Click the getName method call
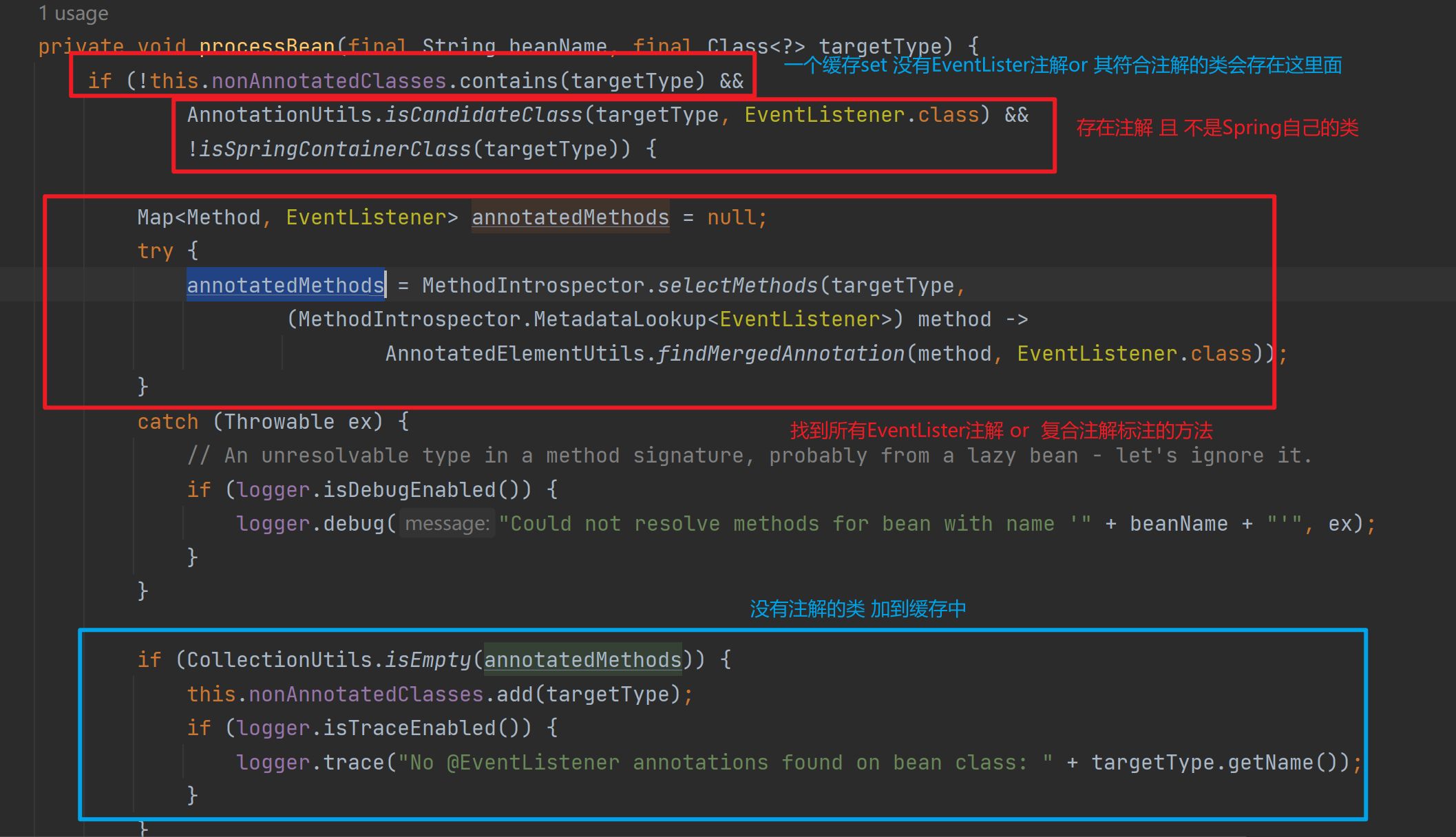Screen dimensions: 1456x837 (x=1271, y=763)
